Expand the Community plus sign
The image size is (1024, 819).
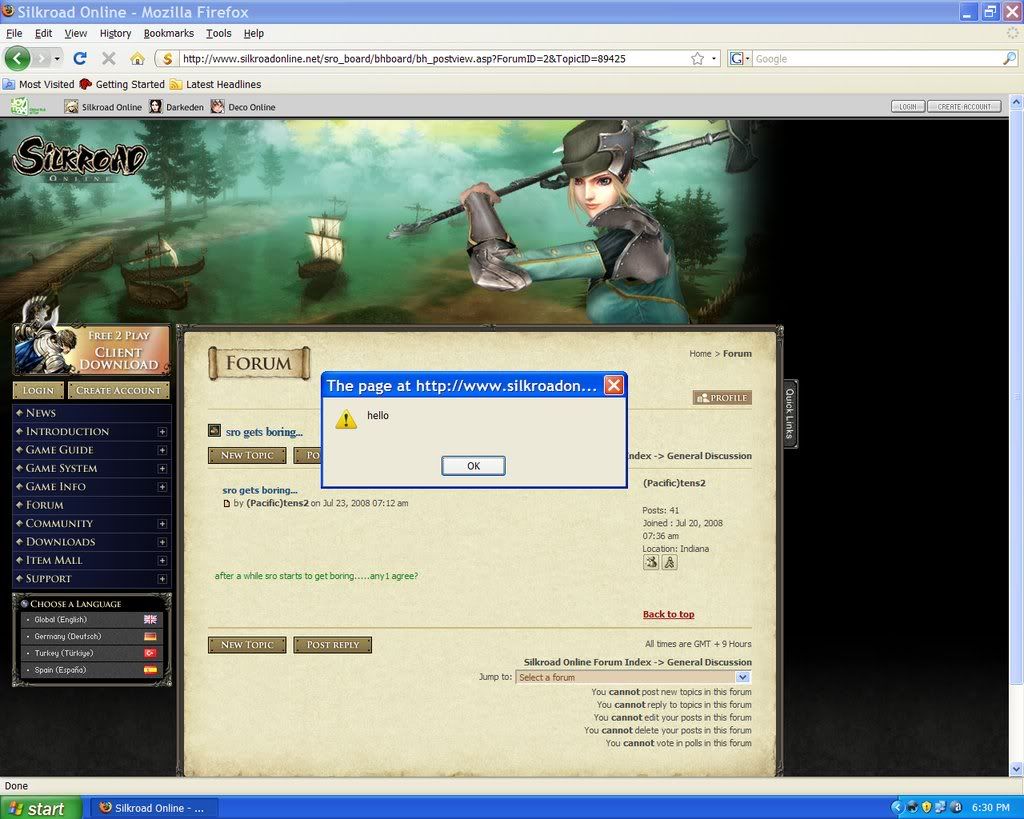pyautogui.click(x=162, y=524)
